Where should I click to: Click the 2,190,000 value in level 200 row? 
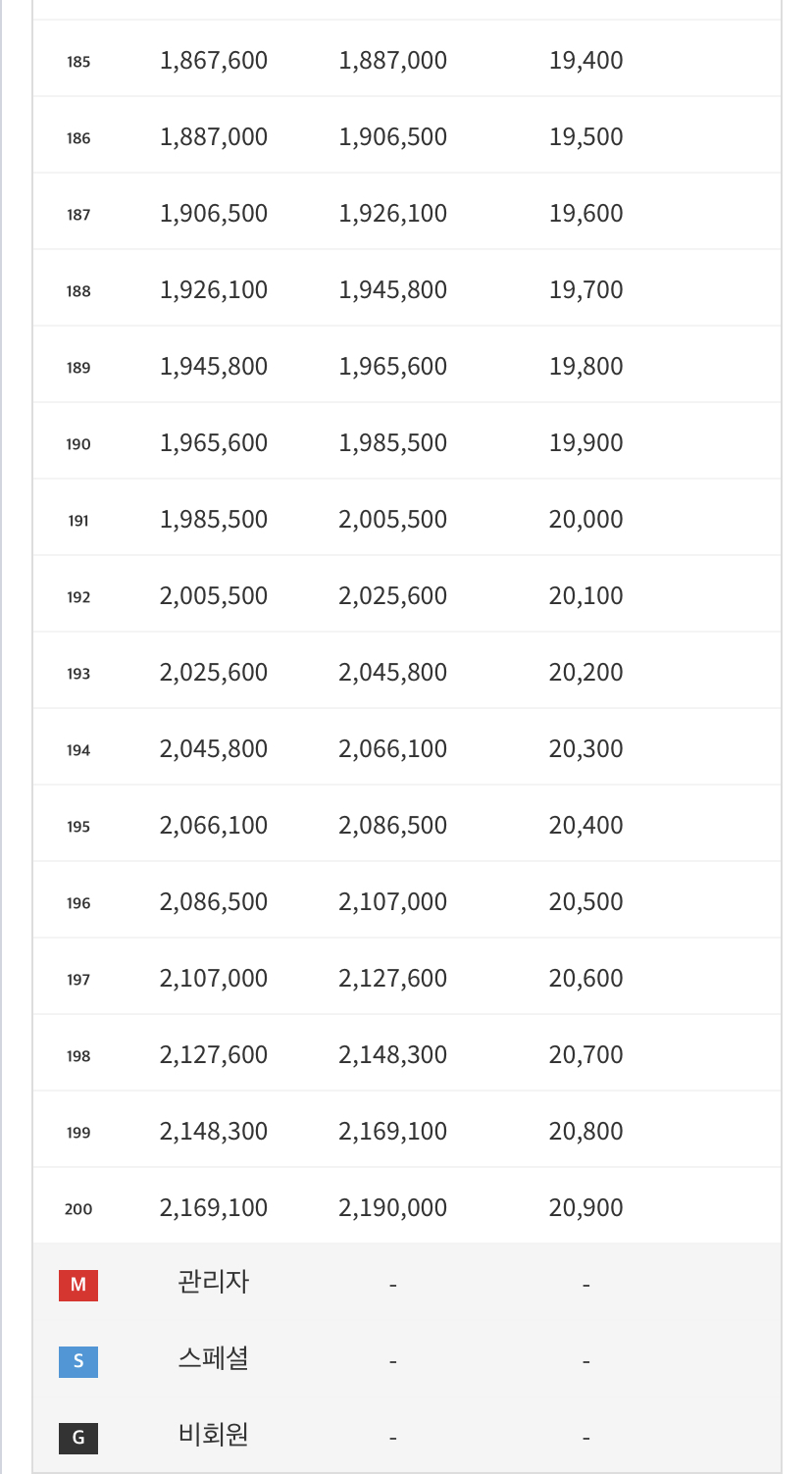tap(393, 1207)
